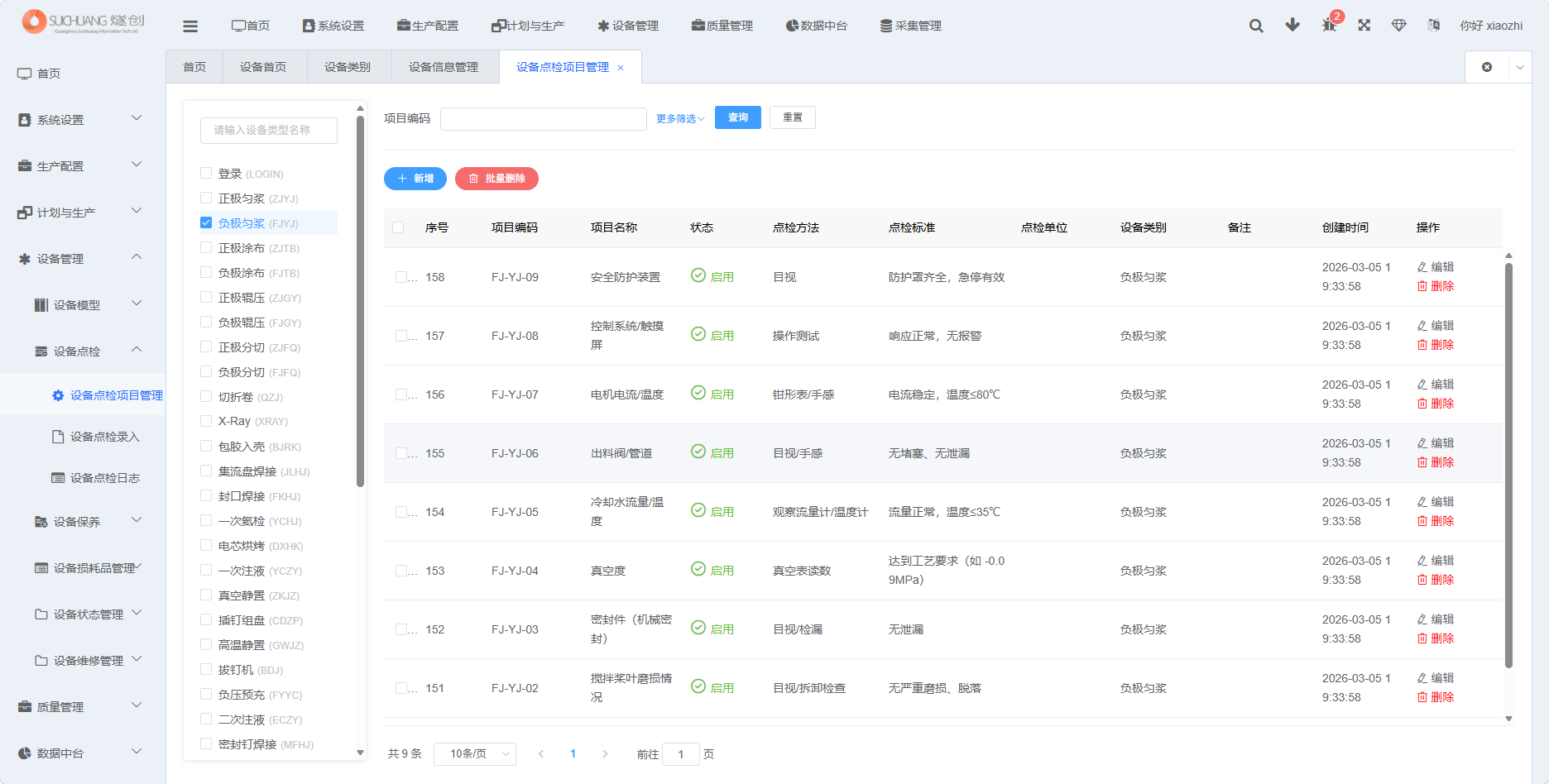
Task: Open 质量管理 in the top navigation
Action: [722, 26]
